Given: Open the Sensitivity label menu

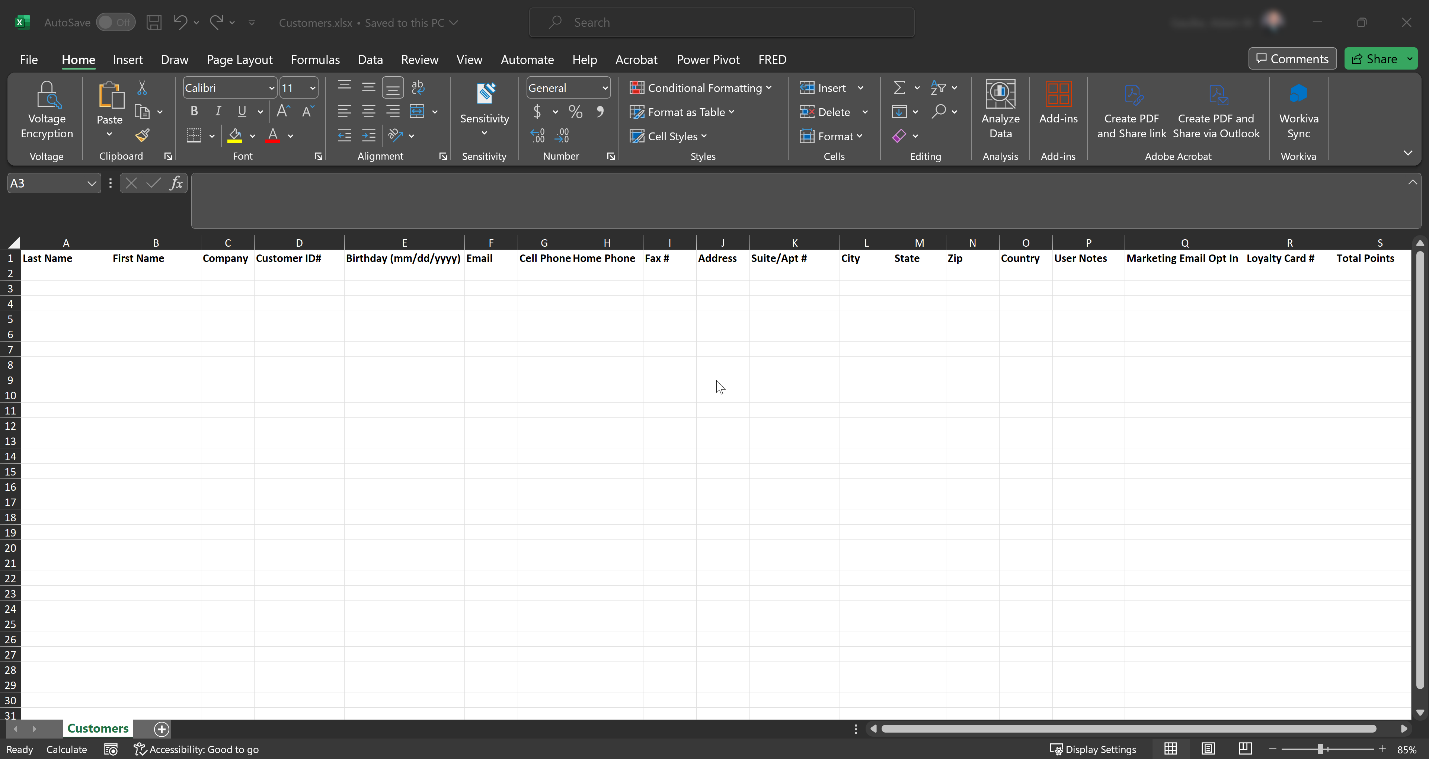Looking at the screenshot, I should click(x=485, y=110).
